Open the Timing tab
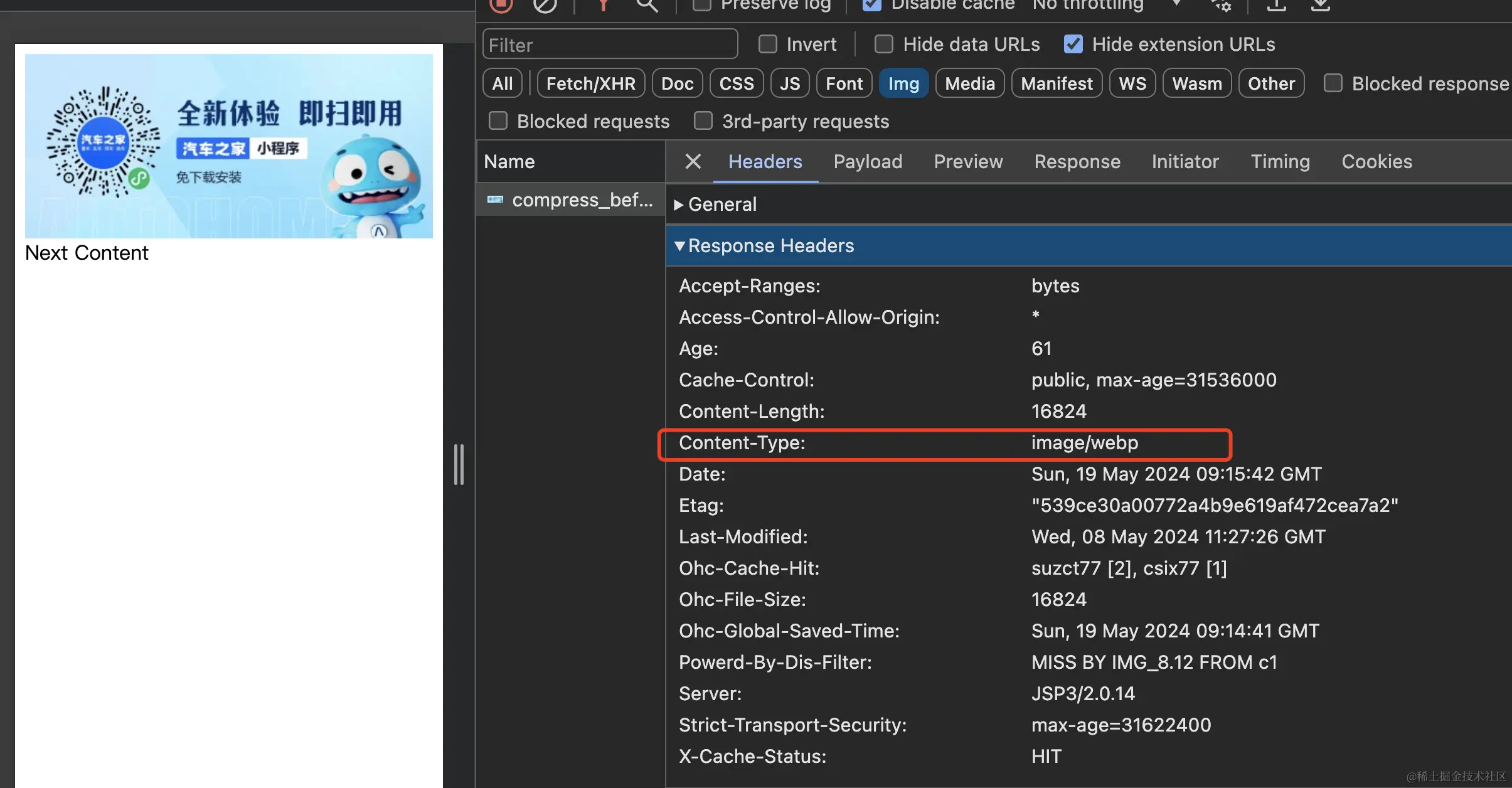The image size is (1512, 788). [x=1280, y=161]
